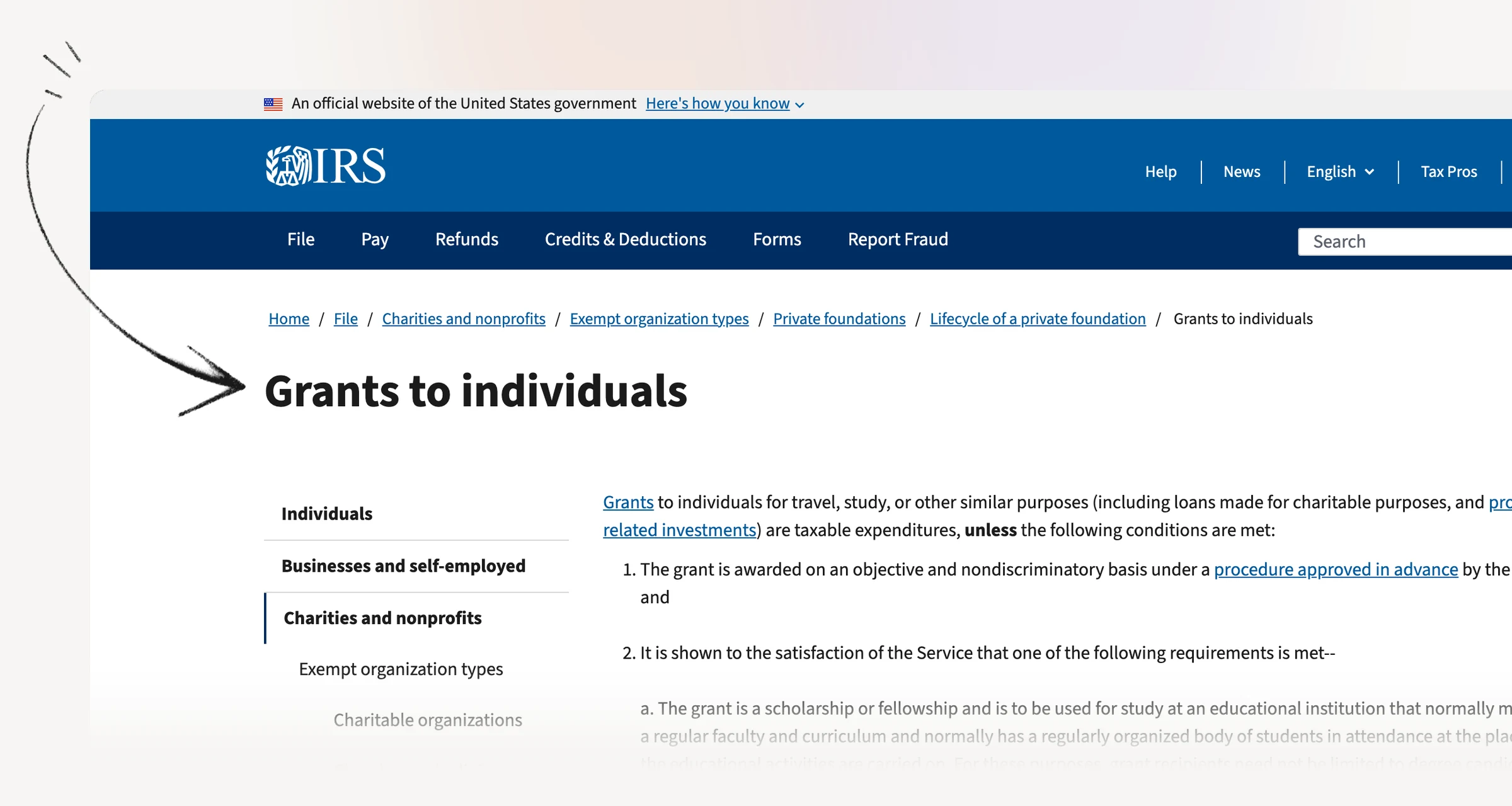The height and width of the screenshot is (806, 1512).
Task: Click the Private foundations breadcrumb
Action: pyautogui.click(x=839, y=319)
